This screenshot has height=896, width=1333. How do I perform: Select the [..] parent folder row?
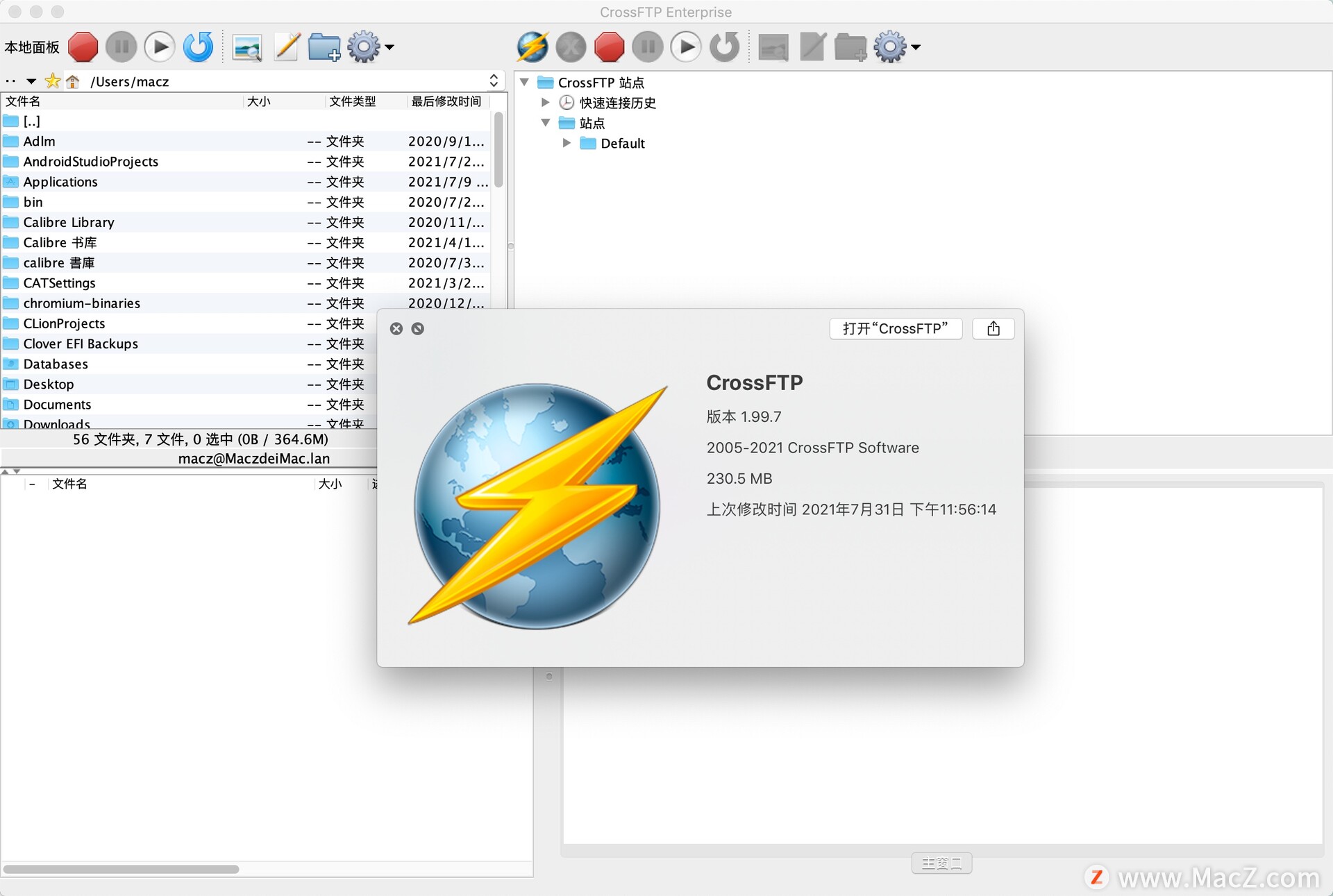[246, 121]
